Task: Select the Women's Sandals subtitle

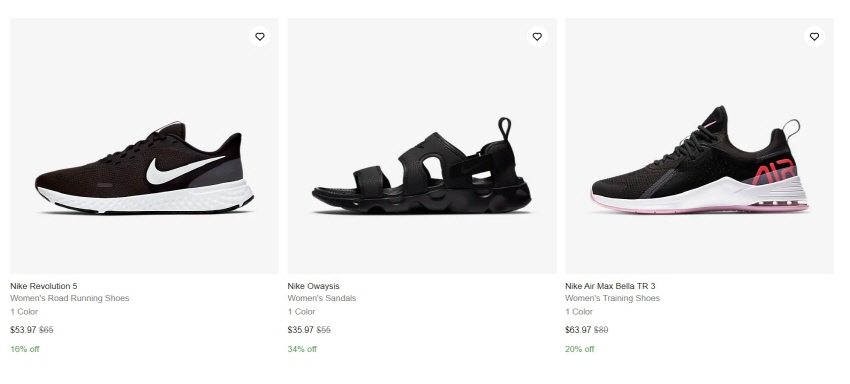Action: [322, 298]
